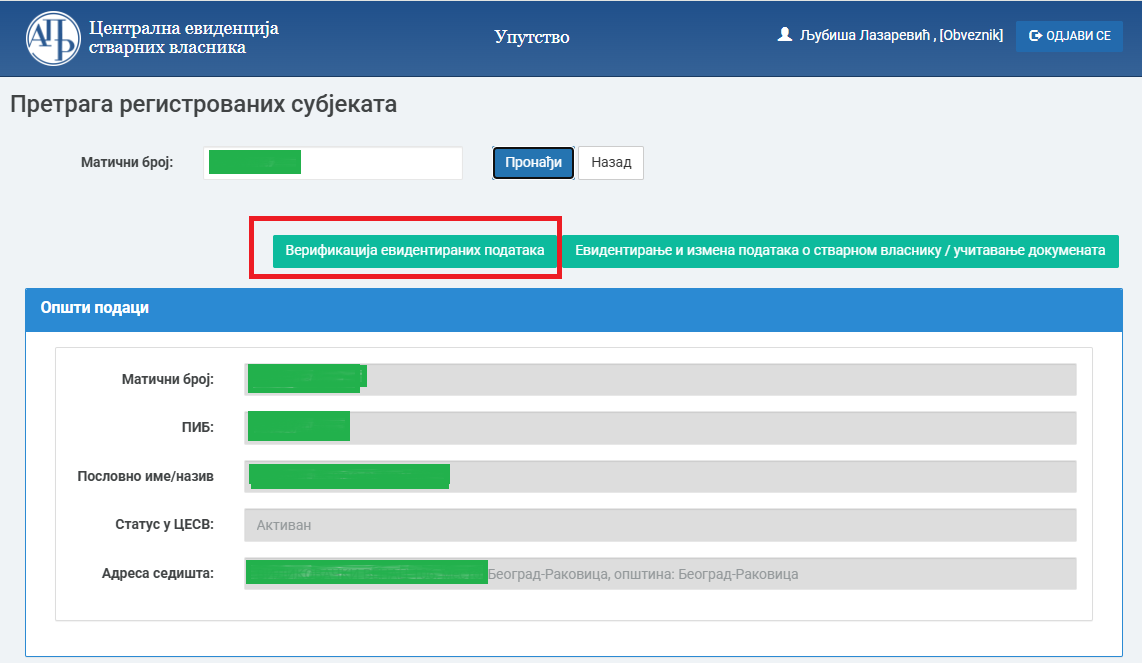Click the Статус у ЦЕСВ: label

pos(165,525)
